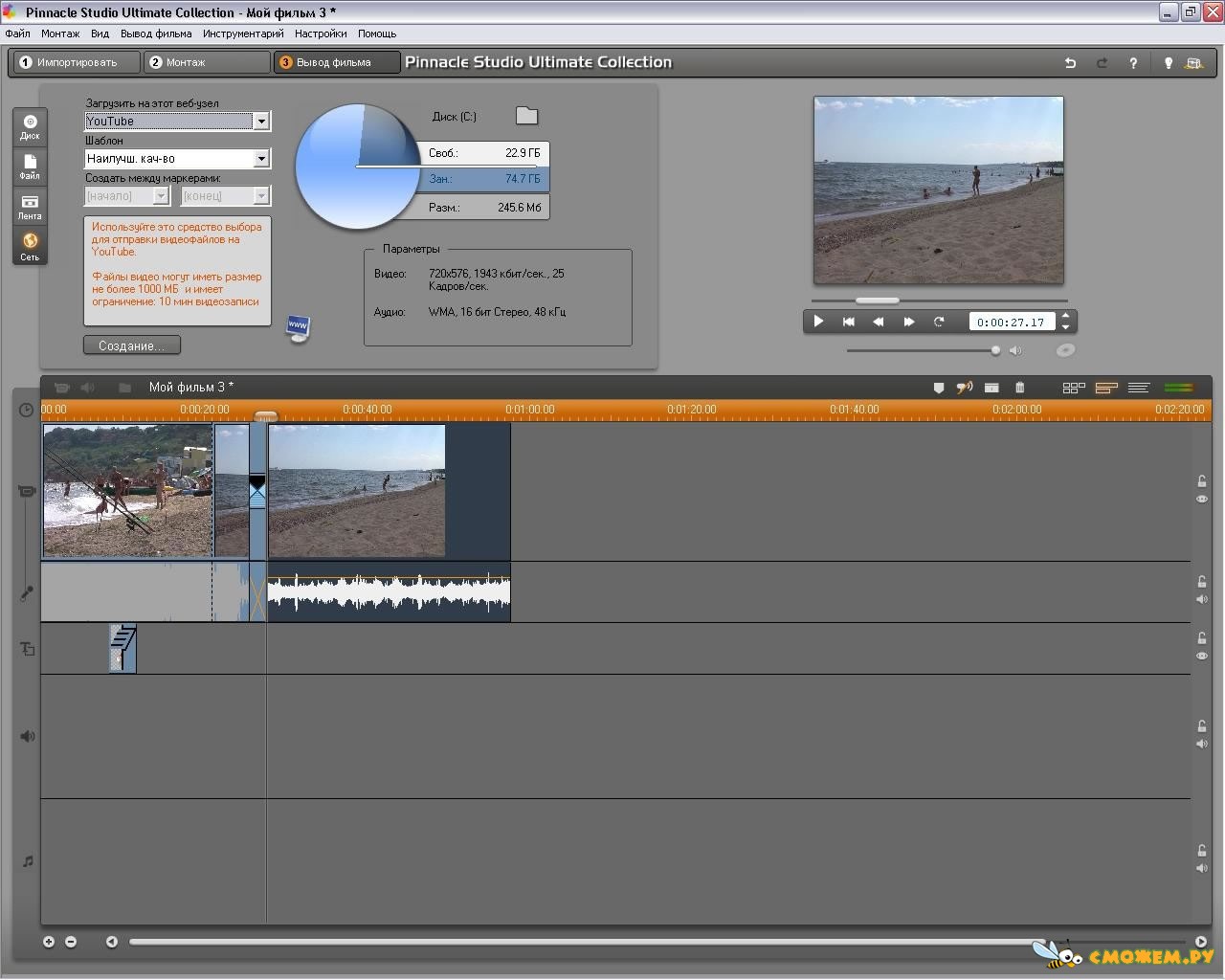1225x980 pixels.
Task: Click the add marker icon in timeline toolbar
Action: [x=939, y=388]
